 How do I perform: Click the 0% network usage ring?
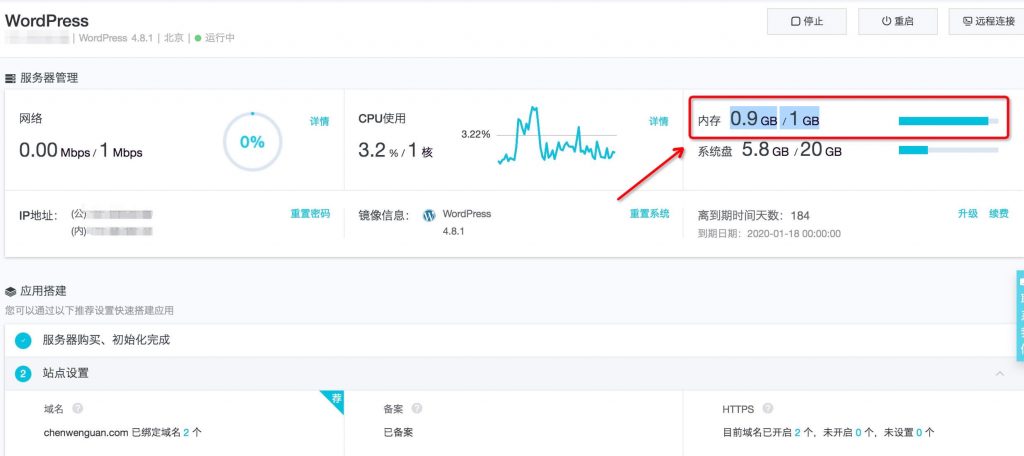pyautogui.click(x=253, y=142)
